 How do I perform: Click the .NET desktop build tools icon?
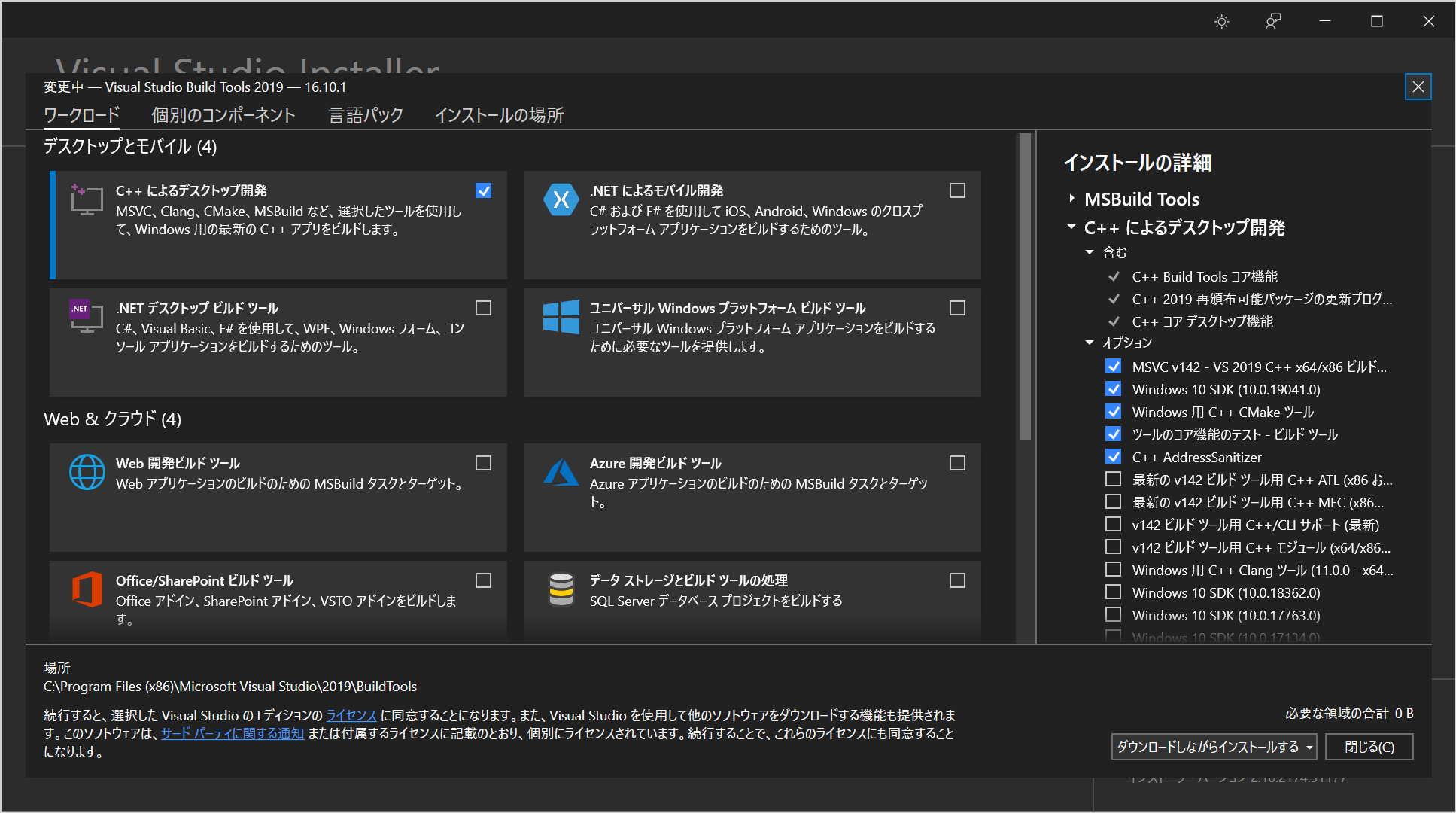[87, 316]
